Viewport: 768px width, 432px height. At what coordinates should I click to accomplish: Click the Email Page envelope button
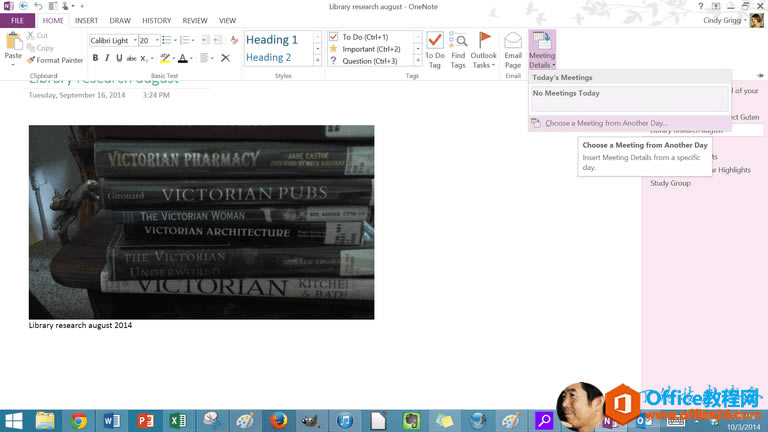(513, 50)
